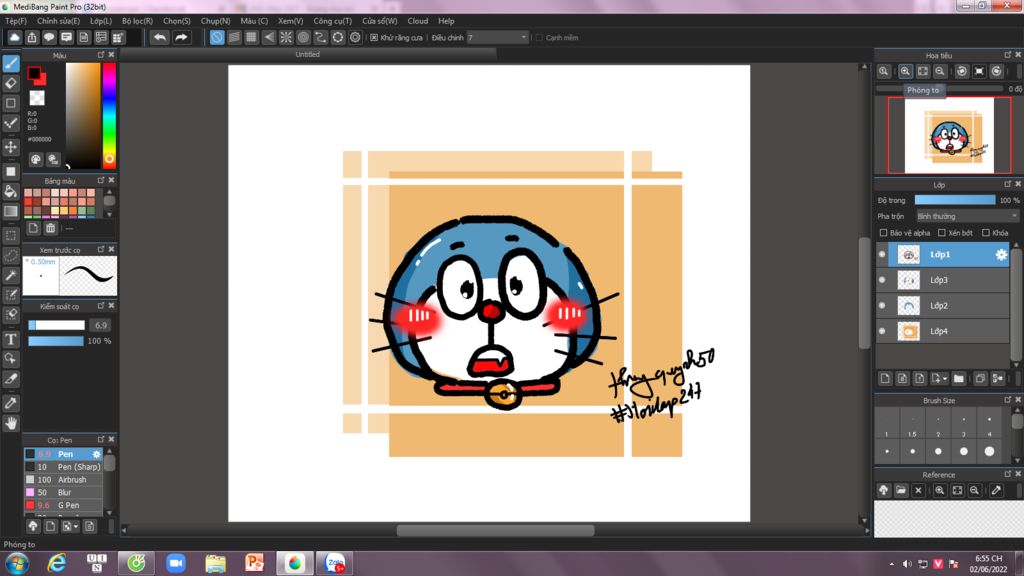Pop out the Hoa tiêu panel

point(1008,55)
